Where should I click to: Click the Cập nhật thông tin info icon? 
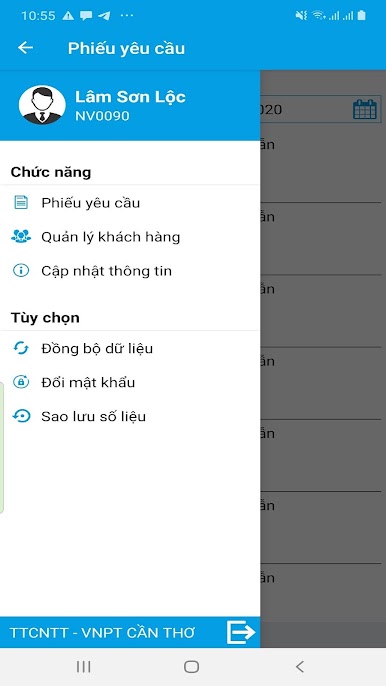pyautogui.click(x=21, y=271)
